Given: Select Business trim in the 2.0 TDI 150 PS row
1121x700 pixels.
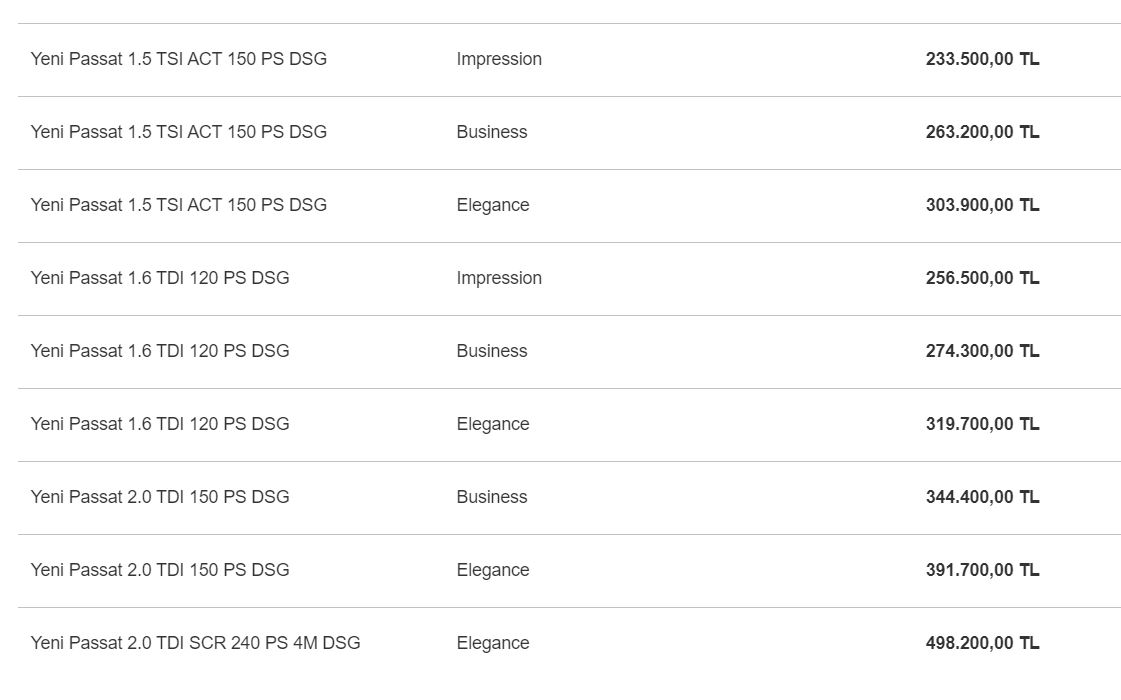Looking at the screenshot, I should tap(492, 497).
